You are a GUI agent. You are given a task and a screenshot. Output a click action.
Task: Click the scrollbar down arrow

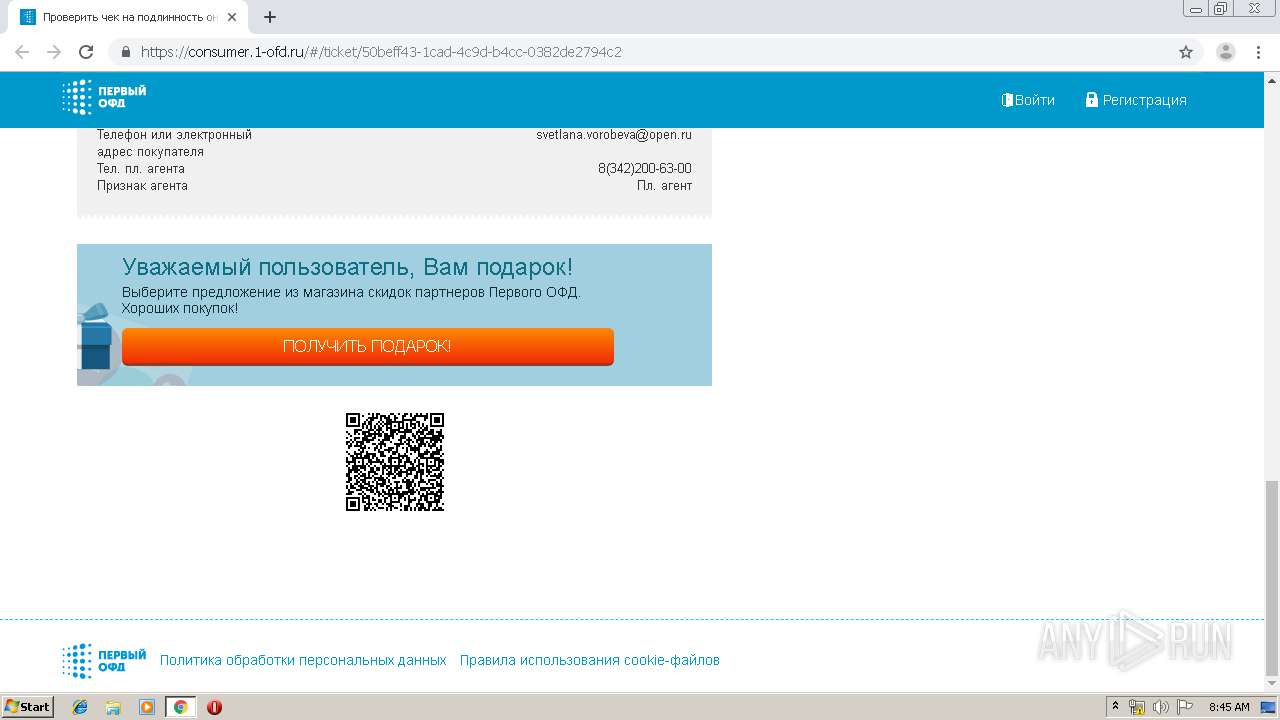(1271, 683)
